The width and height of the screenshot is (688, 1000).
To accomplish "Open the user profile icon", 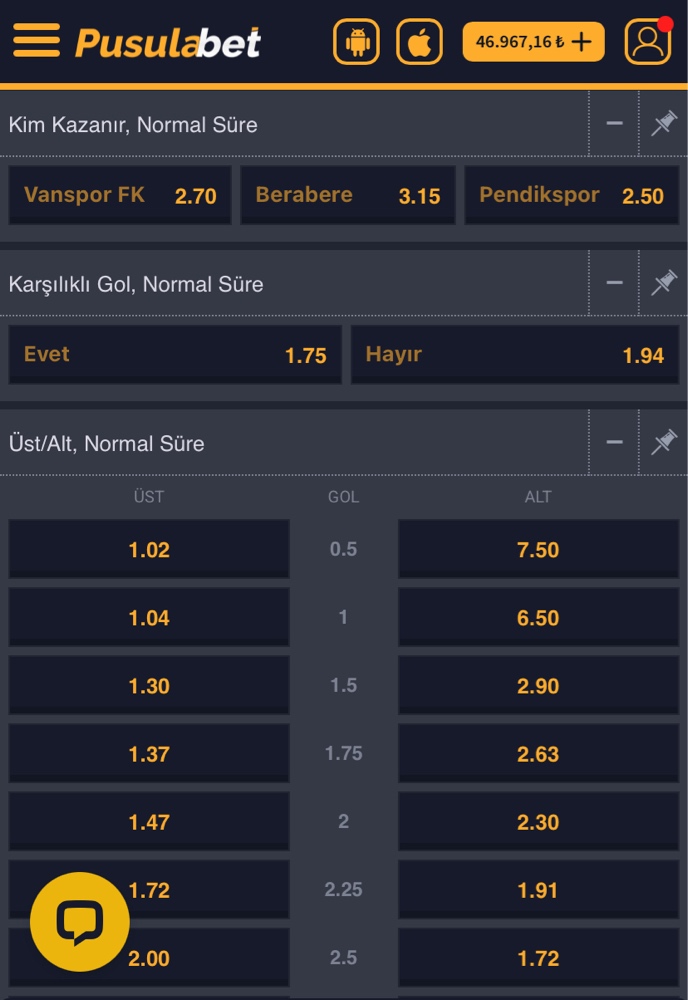I will [648, 42].
